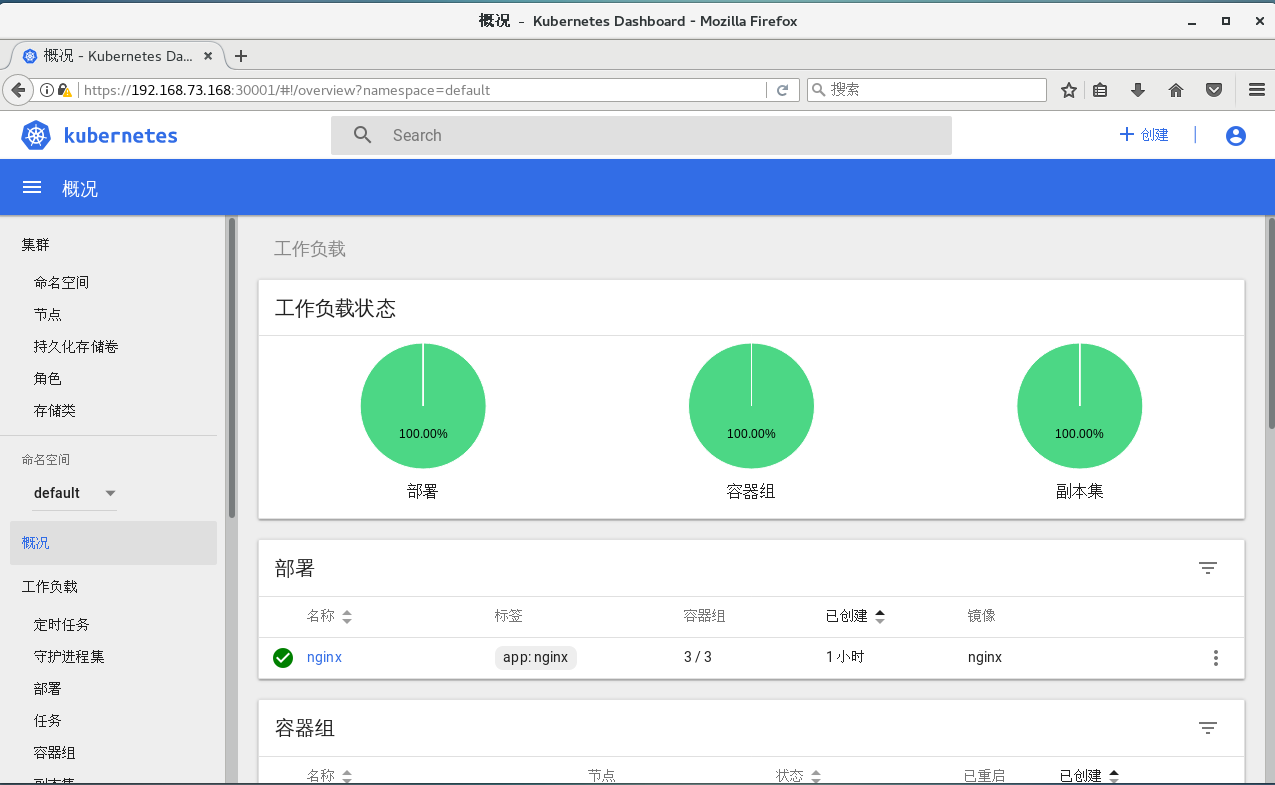The image size is (1275, 785).
Task: Open the Kubernetes navigation hamburger menu
Action: (x=31, y=187)
